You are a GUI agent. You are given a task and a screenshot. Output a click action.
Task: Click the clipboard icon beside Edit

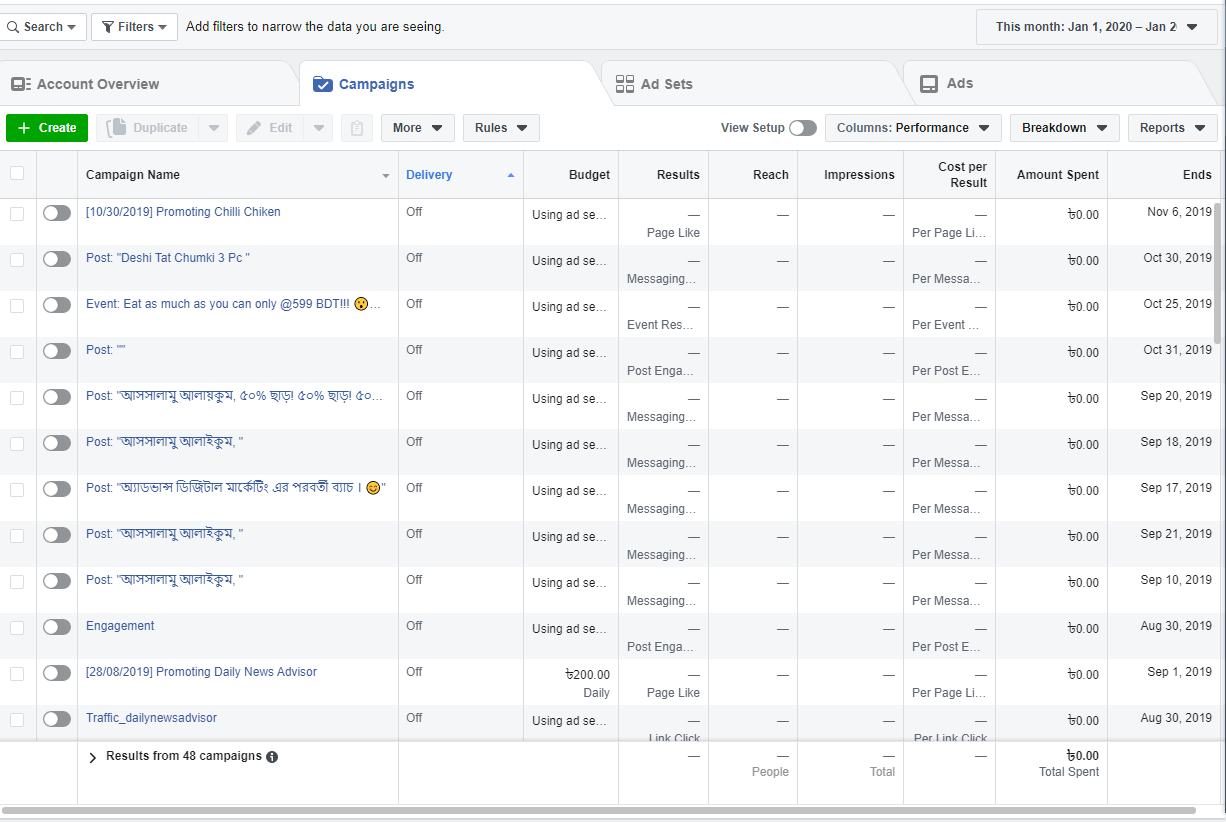point(357,128)
